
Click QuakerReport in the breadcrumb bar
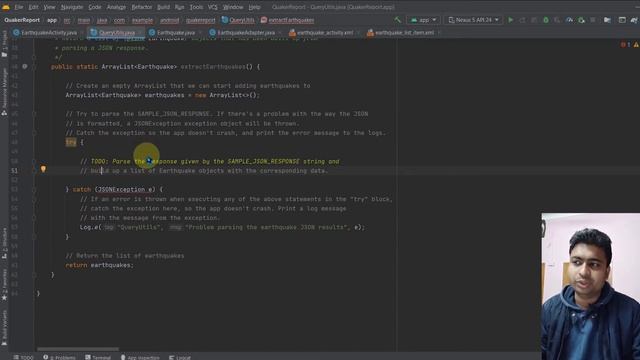[22, 20]
